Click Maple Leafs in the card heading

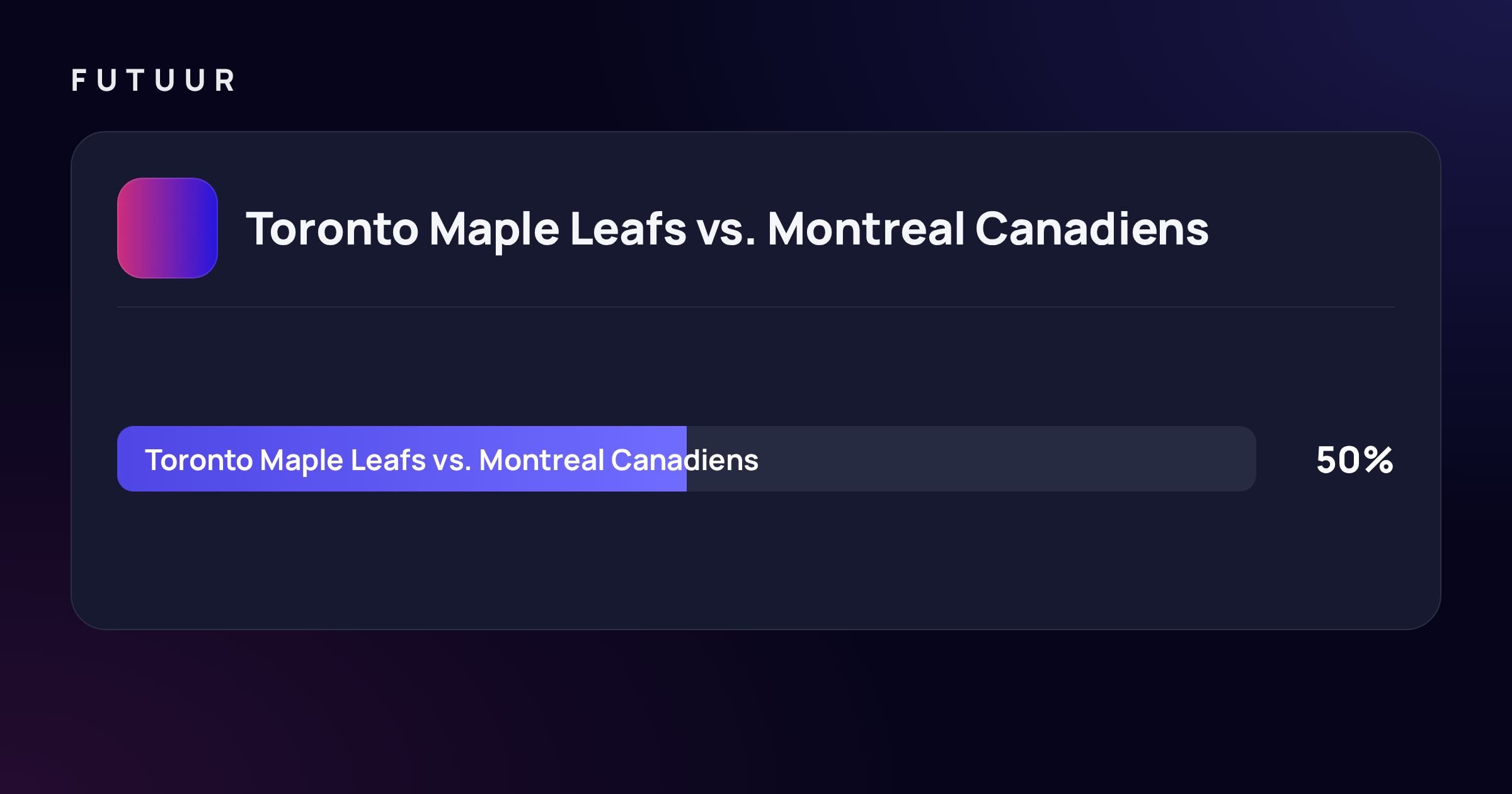[x=558, y=229]
